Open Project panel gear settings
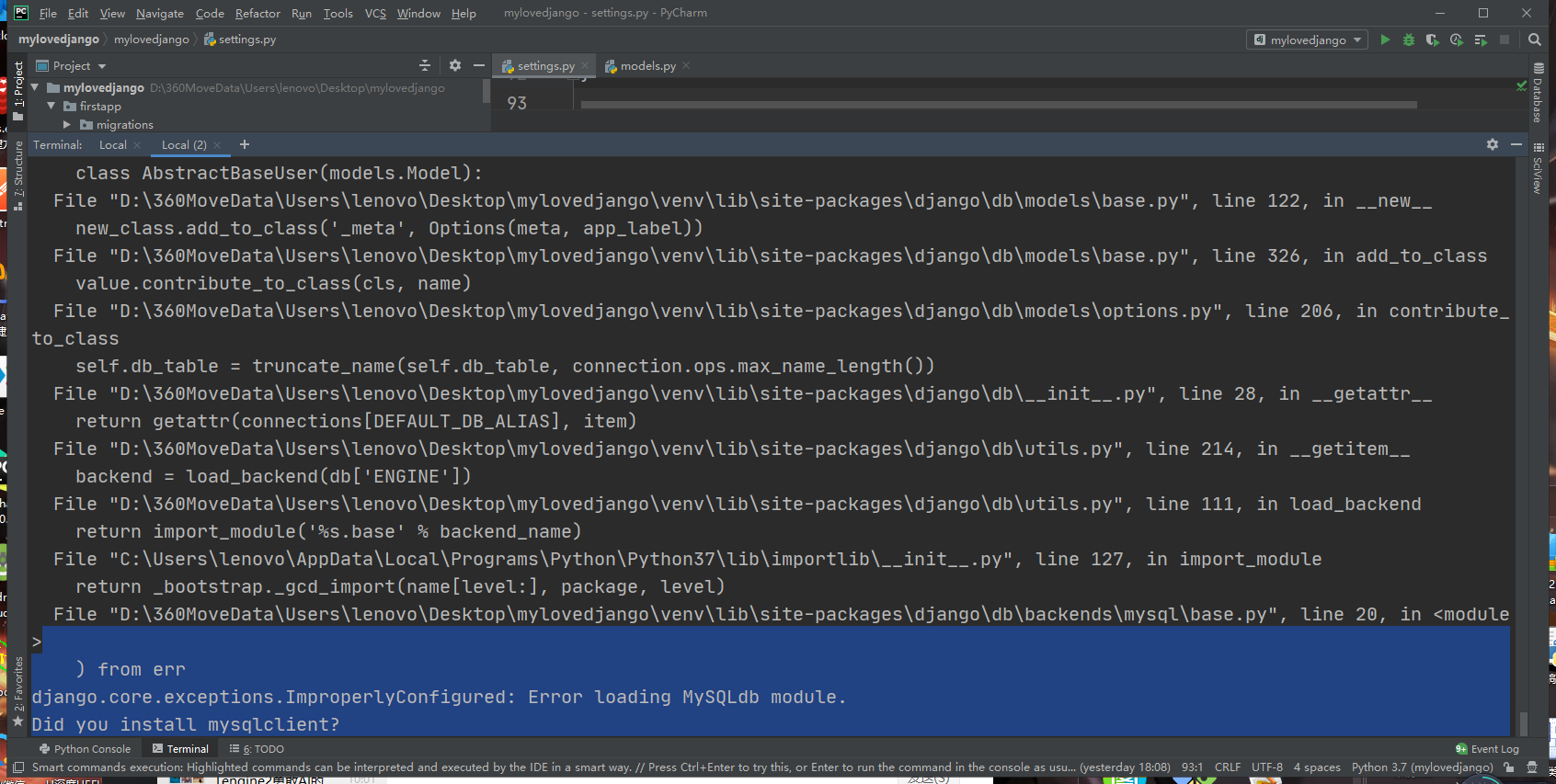Image resolution: width=1556 pixels, height=784 pixels. pyautogui.click(x=455, y=65)
